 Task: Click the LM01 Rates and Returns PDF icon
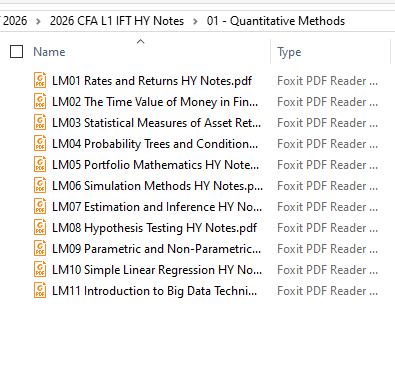click(40, 80)
